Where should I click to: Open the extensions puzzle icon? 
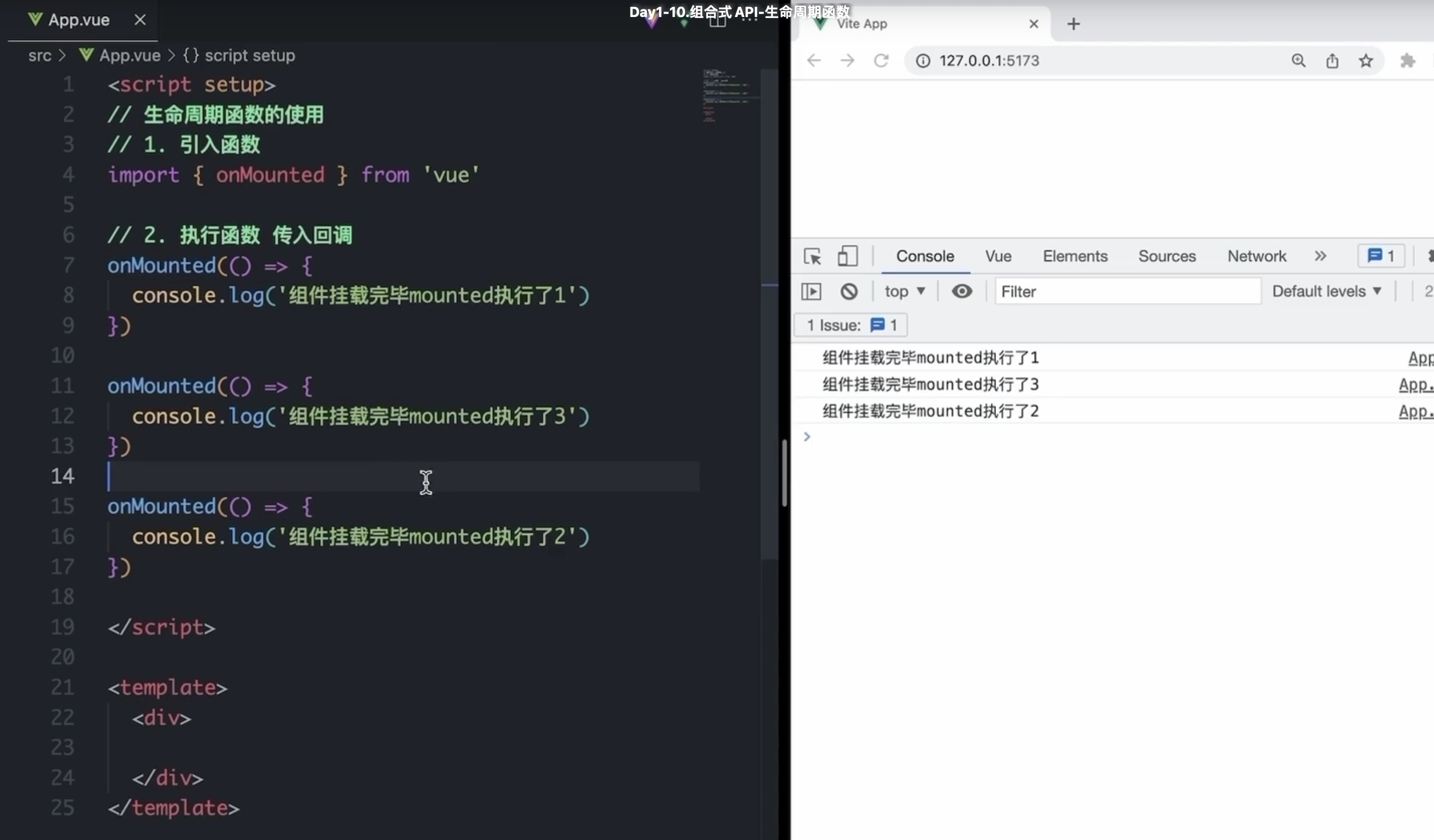click(x=1407, y=60)
